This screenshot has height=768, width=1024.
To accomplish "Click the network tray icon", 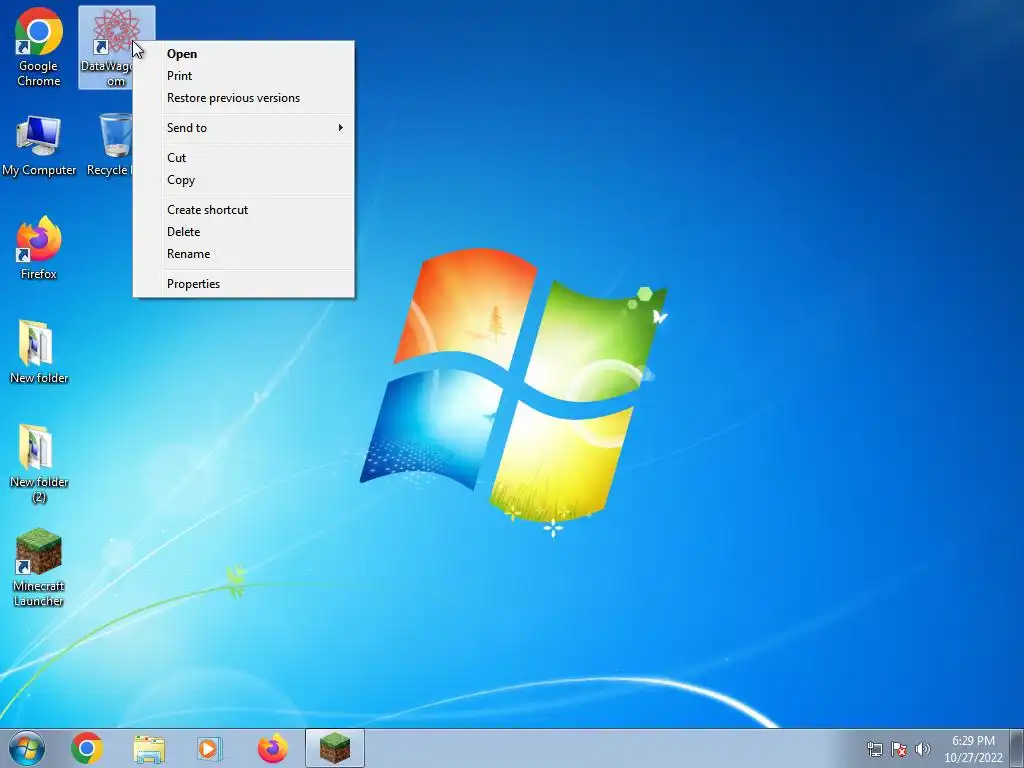I will (874, 749).
